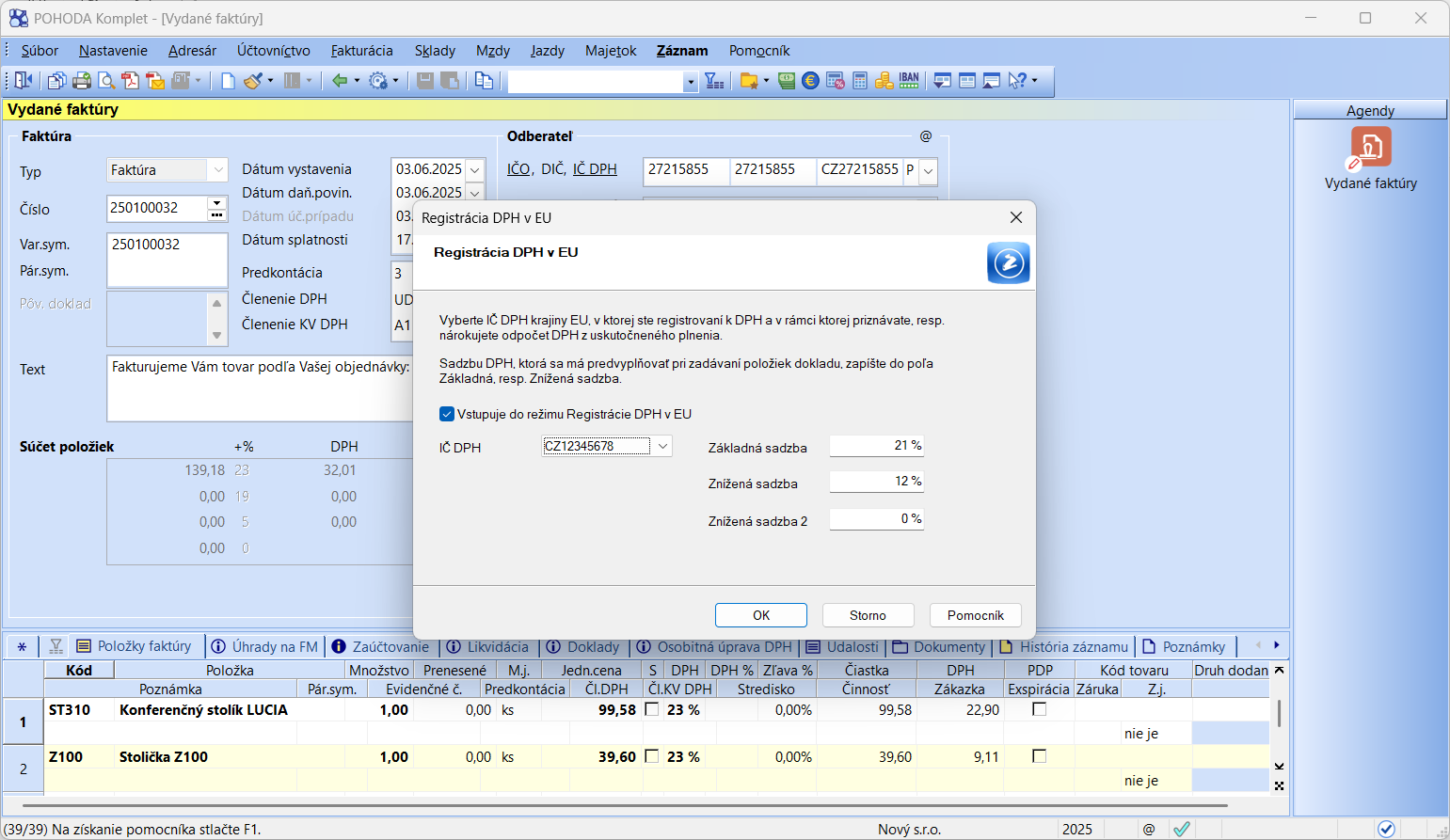Click the gold coins icon in the toolbar
Screen dimensions: 1450x840
884,81
